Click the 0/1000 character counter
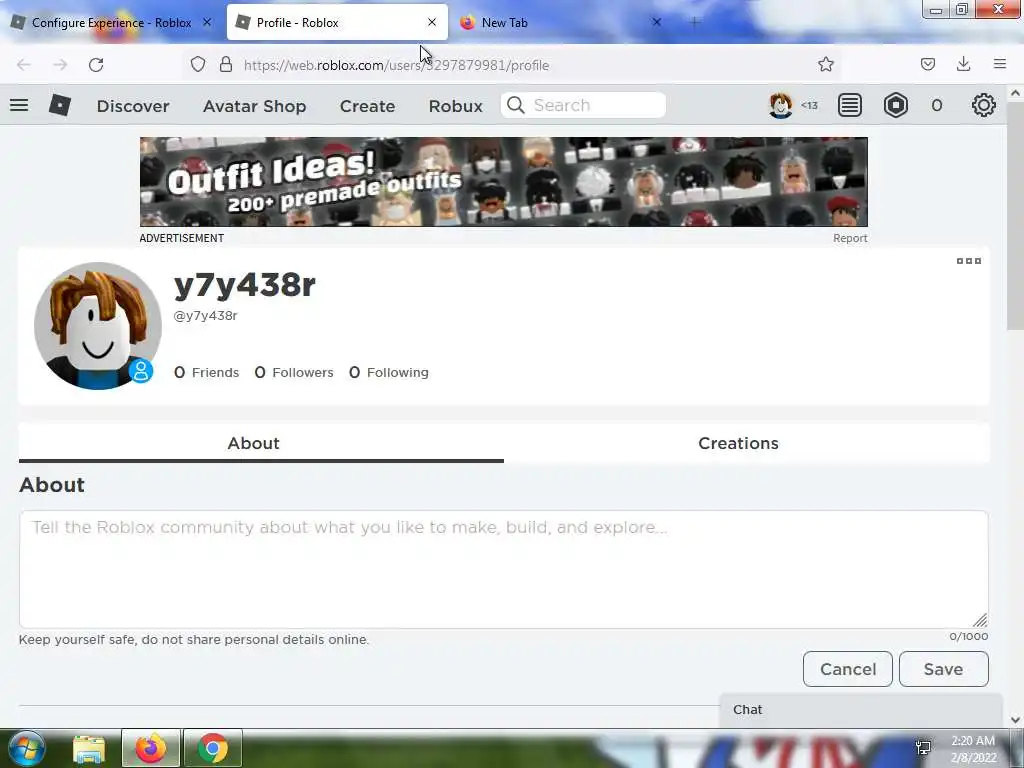The image size is (1024, 768). click(x=968, y=637)
